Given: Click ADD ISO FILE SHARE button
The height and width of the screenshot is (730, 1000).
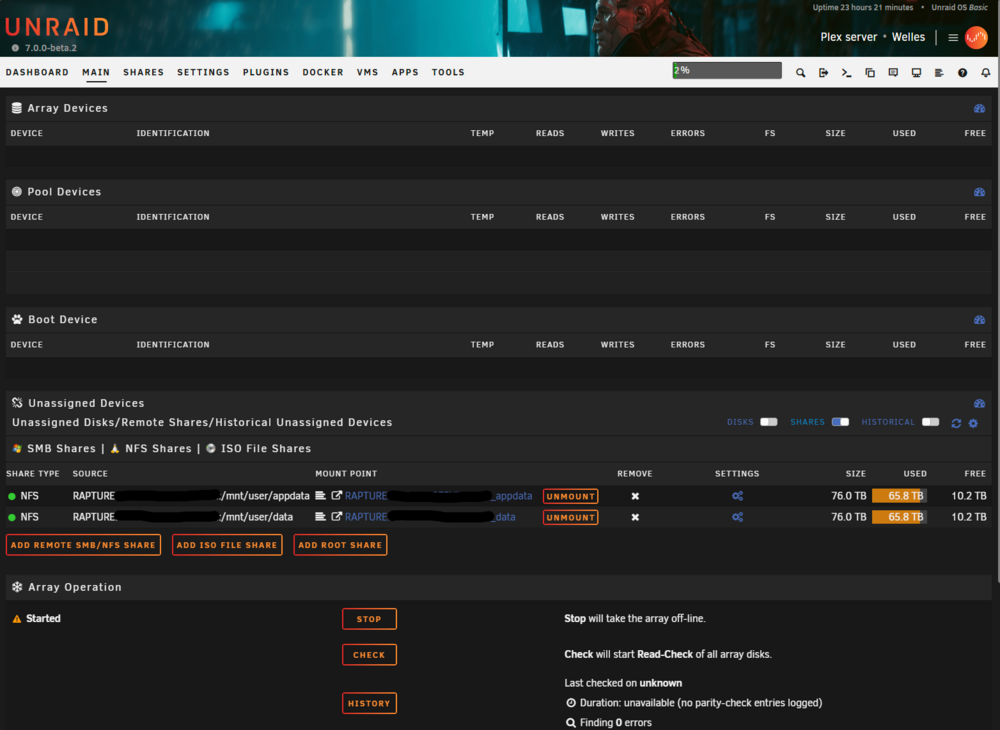Looking at the screenshot, I should point(227,545).
